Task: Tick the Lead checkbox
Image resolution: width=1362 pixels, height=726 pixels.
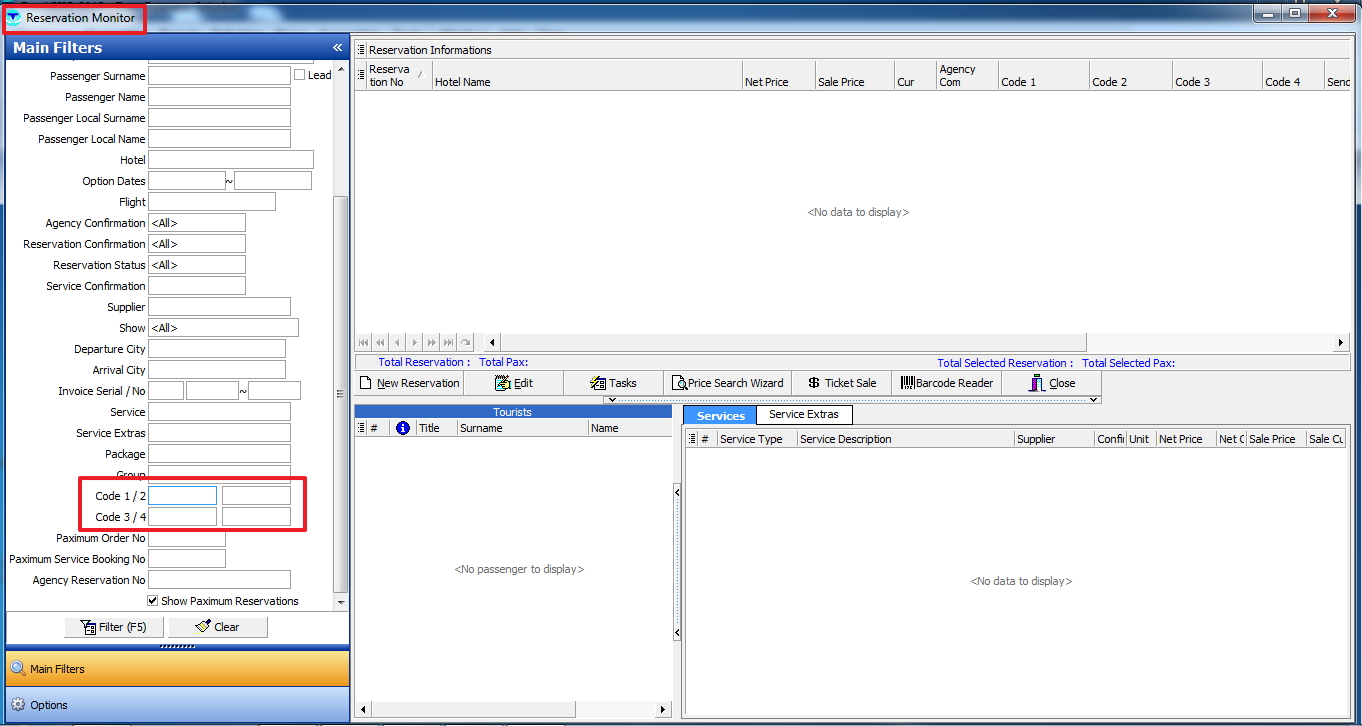Action: [300, 75]
